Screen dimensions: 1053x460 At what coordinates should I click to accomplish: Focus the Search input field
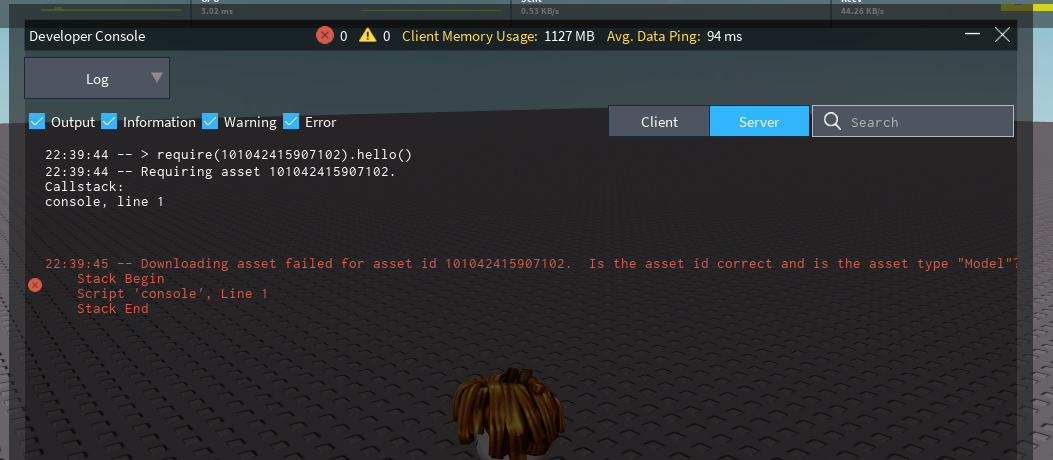coord(913,122)
